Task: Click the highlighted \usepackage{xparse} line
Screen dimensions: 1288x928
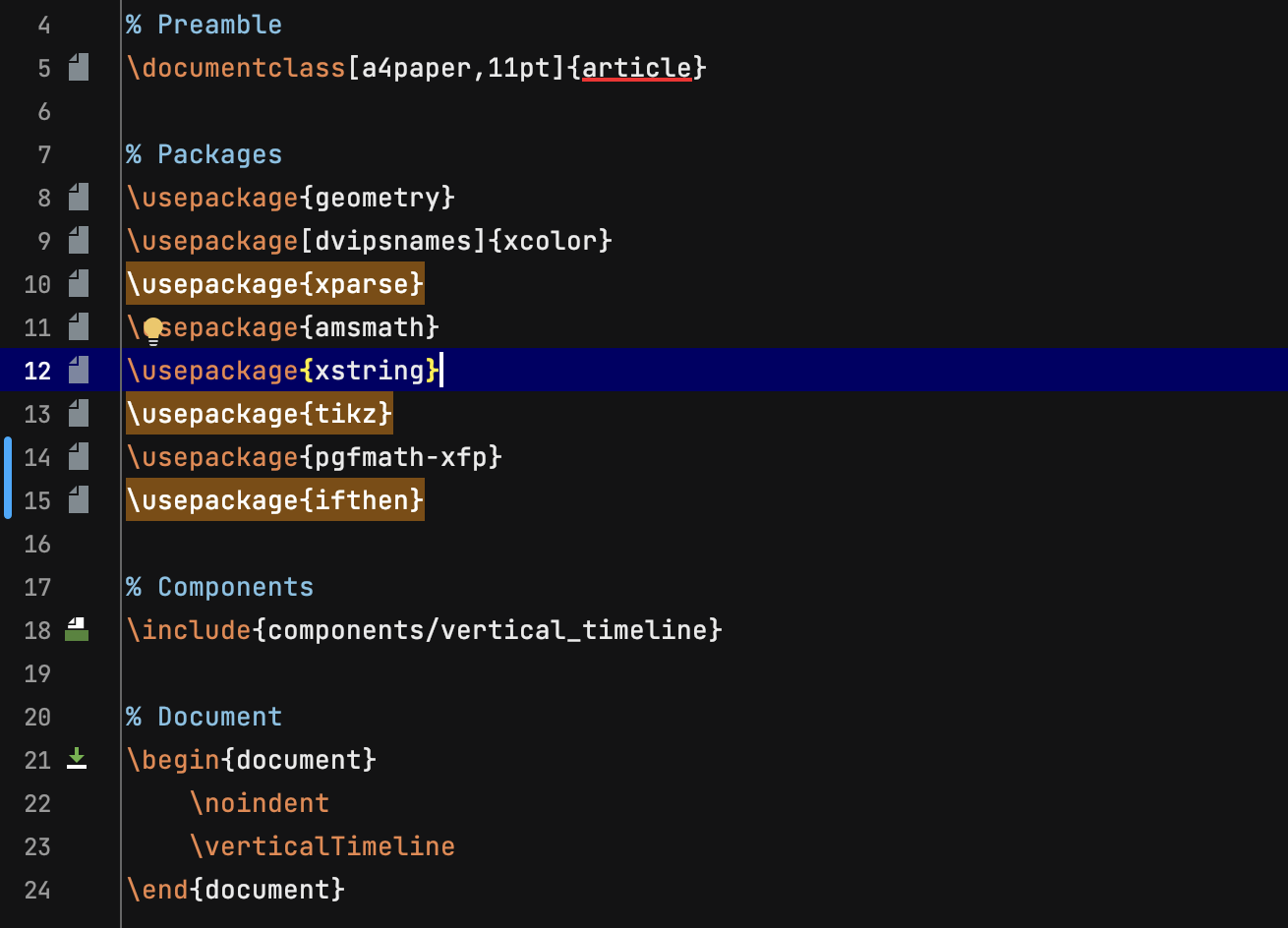Action: (x=274, y=283)
